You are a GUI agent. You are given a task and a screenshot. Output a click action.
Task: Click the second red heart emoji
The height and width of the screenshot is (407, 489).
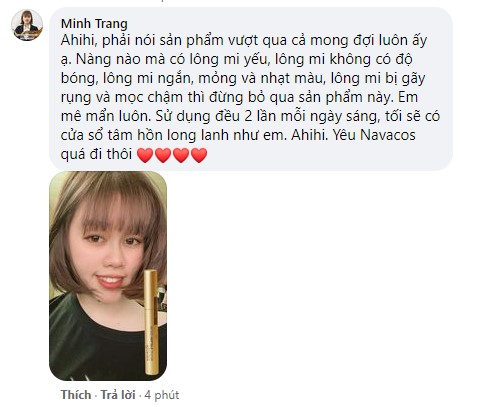163,155
